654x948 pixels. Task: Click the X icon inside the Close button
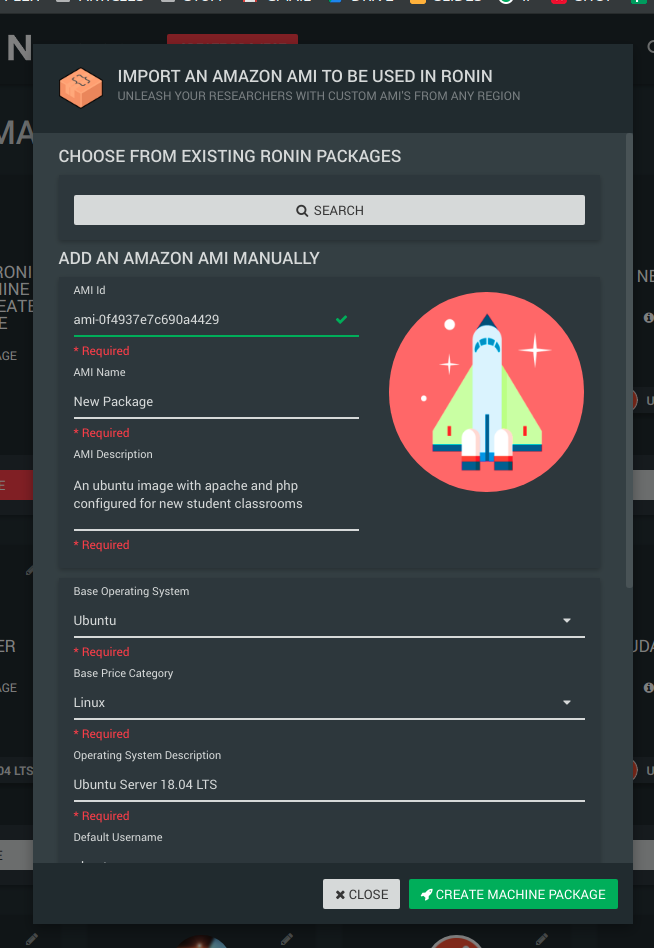[x=339, y=894]
